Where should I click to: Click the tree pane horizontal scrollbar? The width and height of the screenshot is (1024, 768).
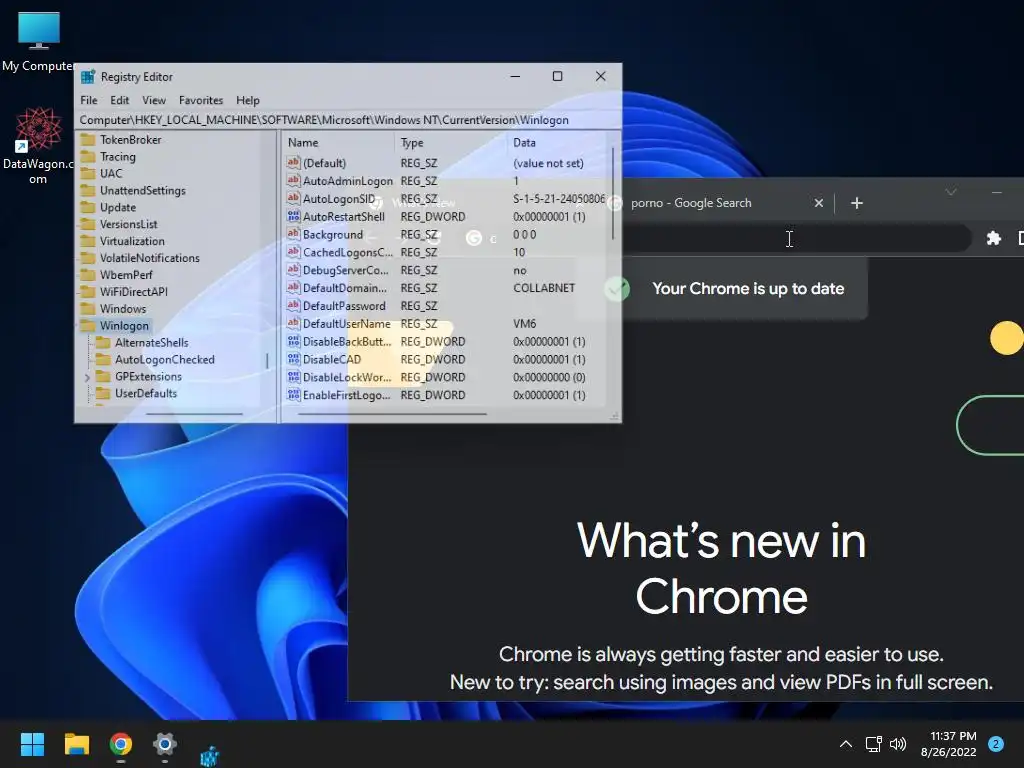click(194, 413)
